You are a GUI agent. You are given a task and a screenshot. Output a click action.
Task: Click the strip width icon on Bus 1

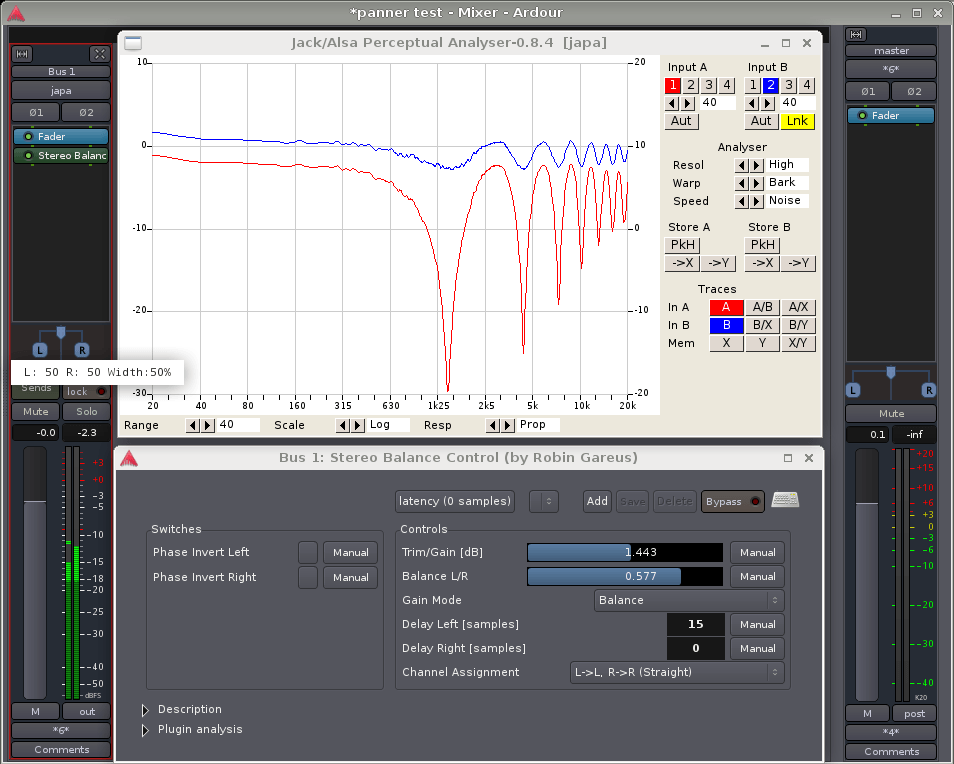(x=23, y=54)
